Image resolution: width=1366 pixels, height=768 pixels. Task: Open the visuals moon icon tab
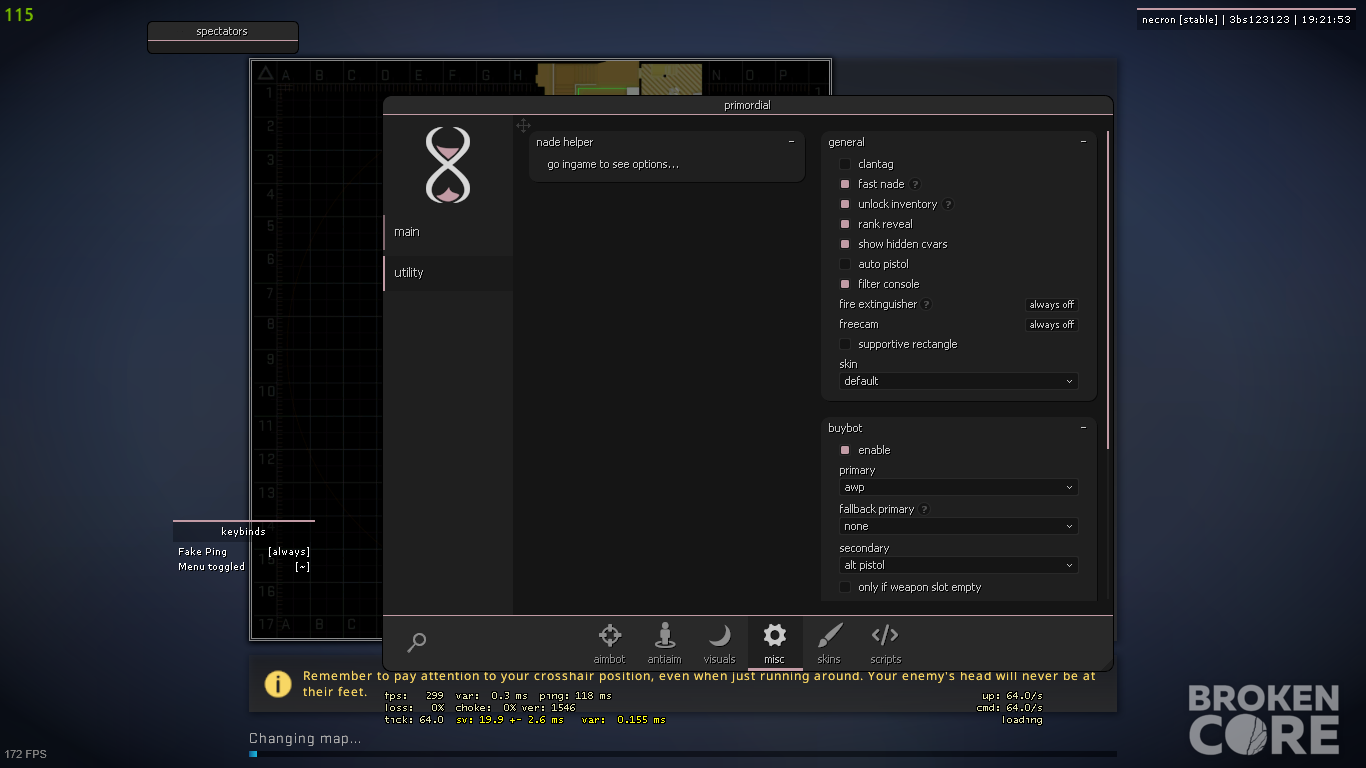(719, 642)
